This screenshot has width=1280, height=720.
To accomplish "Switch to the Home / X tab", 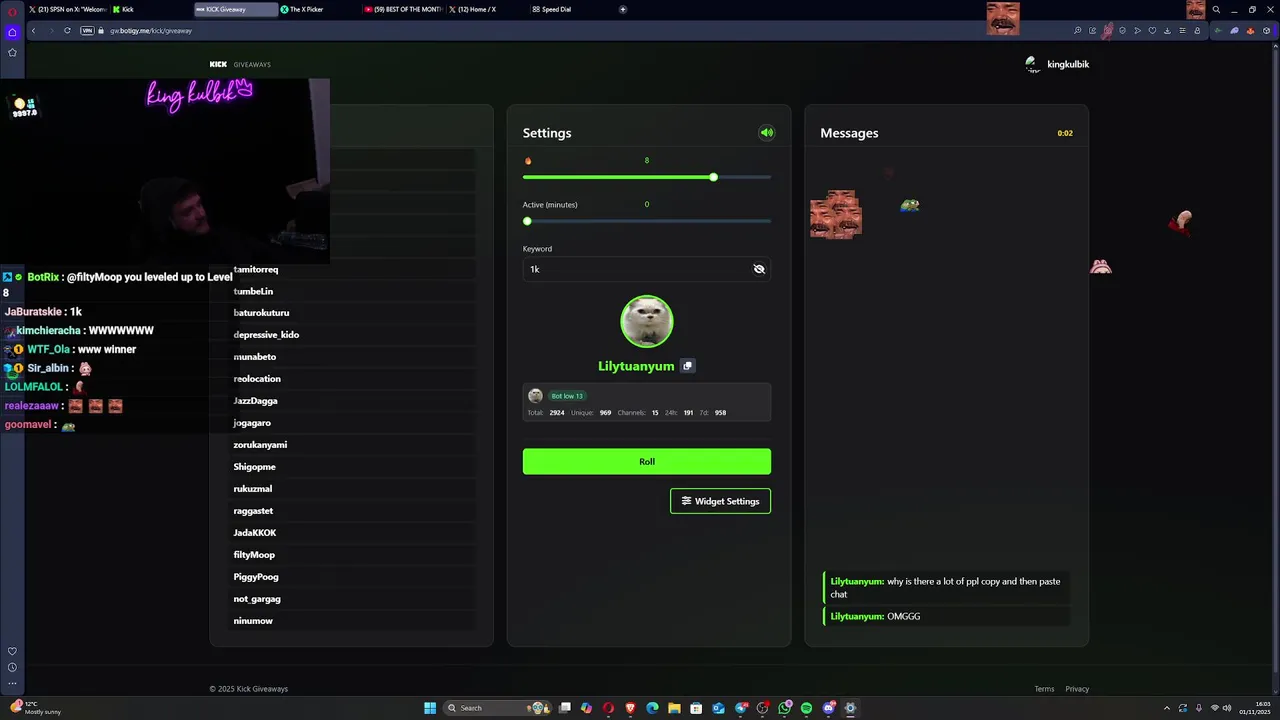I will [x=487, y=9].
